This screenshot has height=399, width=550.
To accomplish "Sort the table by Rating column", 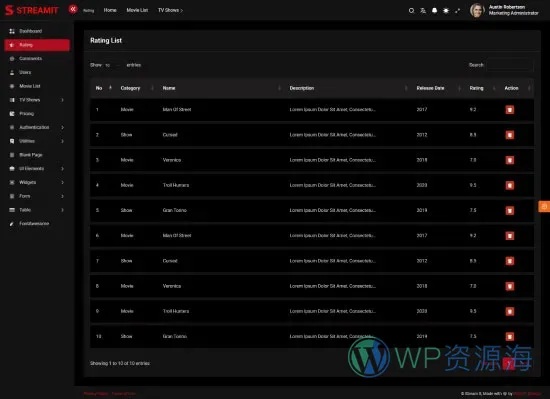I will pos(482,88).
